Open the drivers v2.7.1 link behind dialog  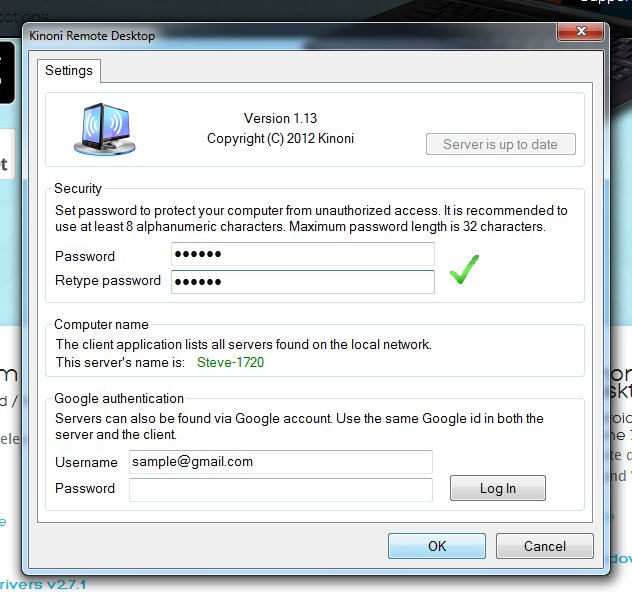point(42,584)
